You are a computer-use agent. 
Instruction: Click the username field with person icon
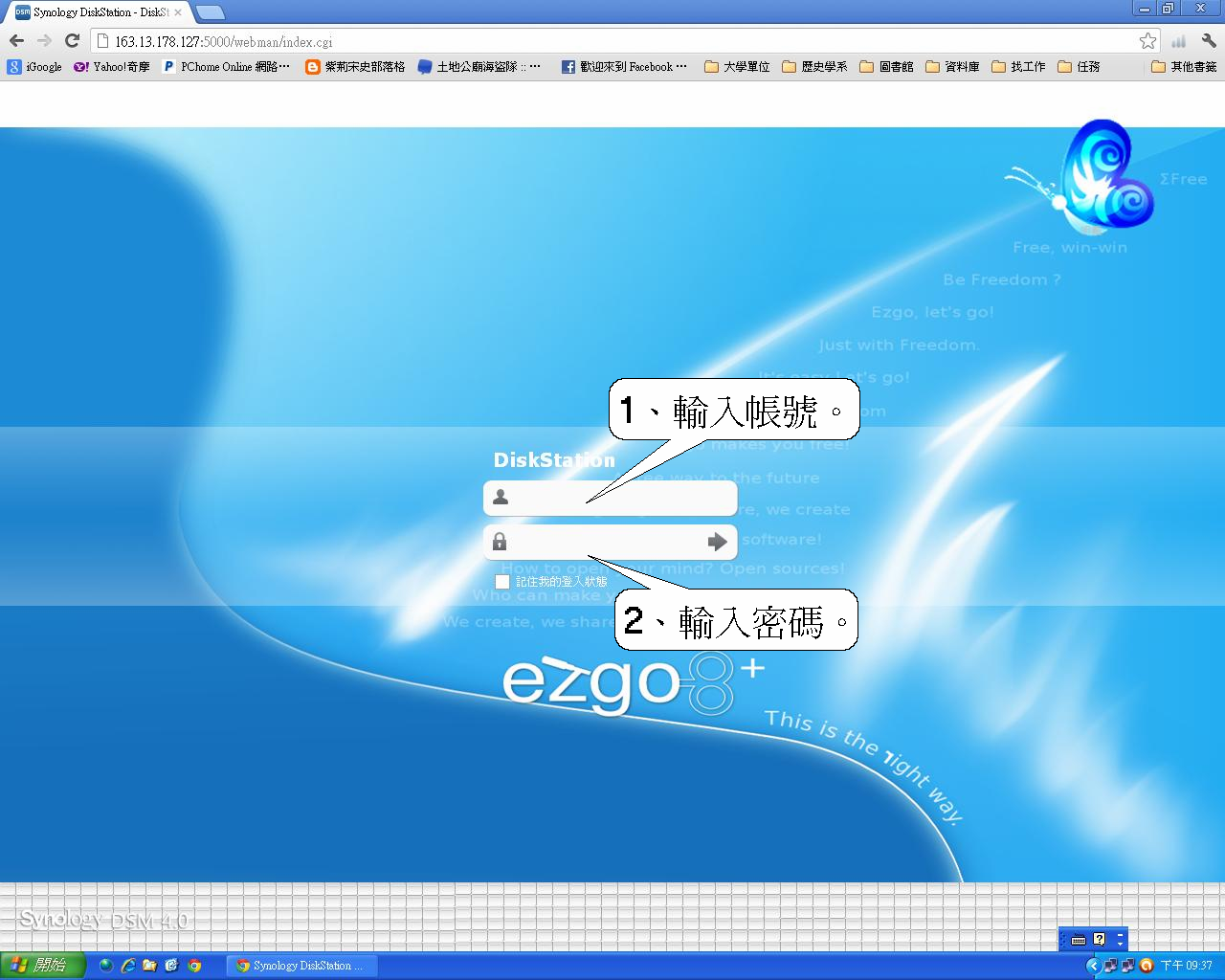(x=610, y=498)
